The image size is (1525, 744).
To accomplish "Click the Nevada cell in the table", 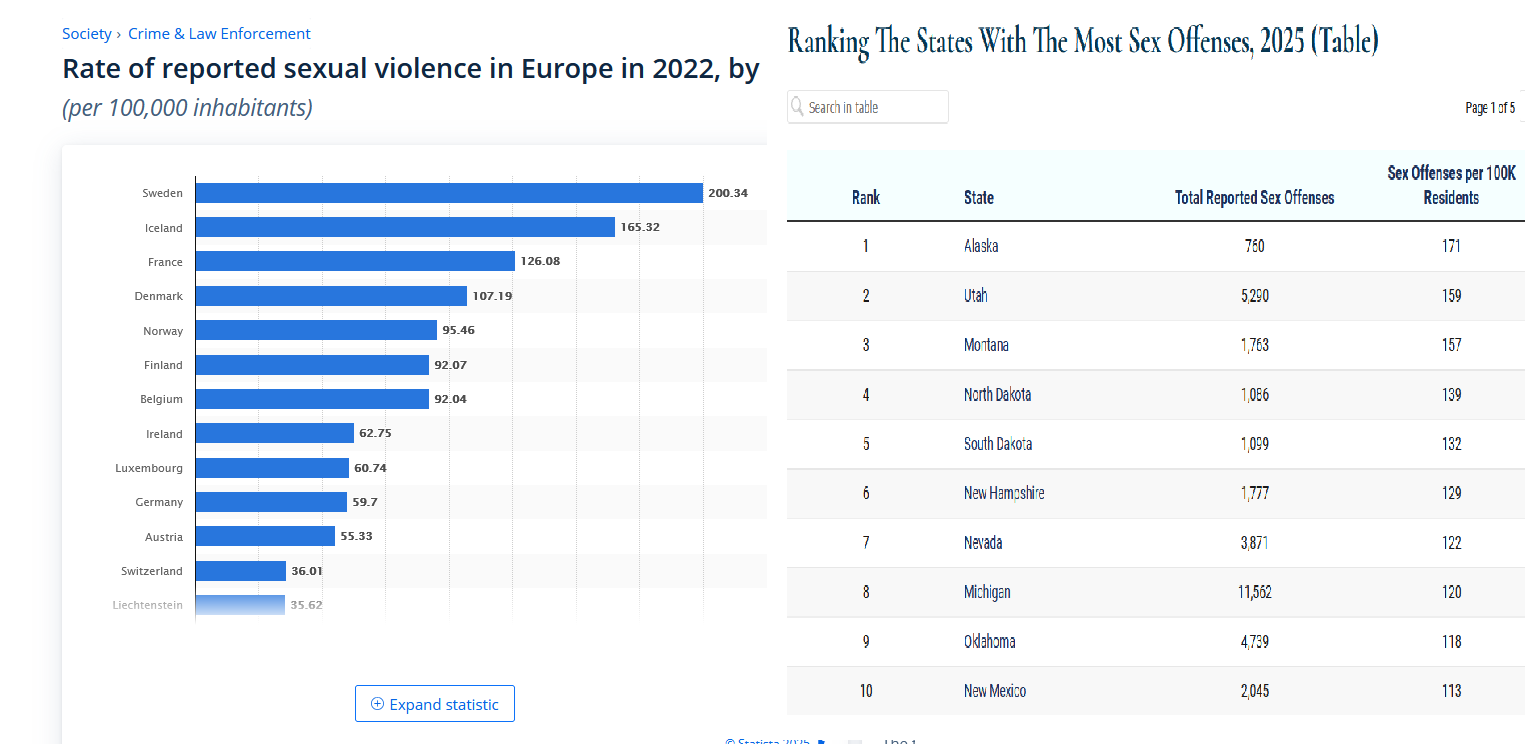I will (983, 542).
